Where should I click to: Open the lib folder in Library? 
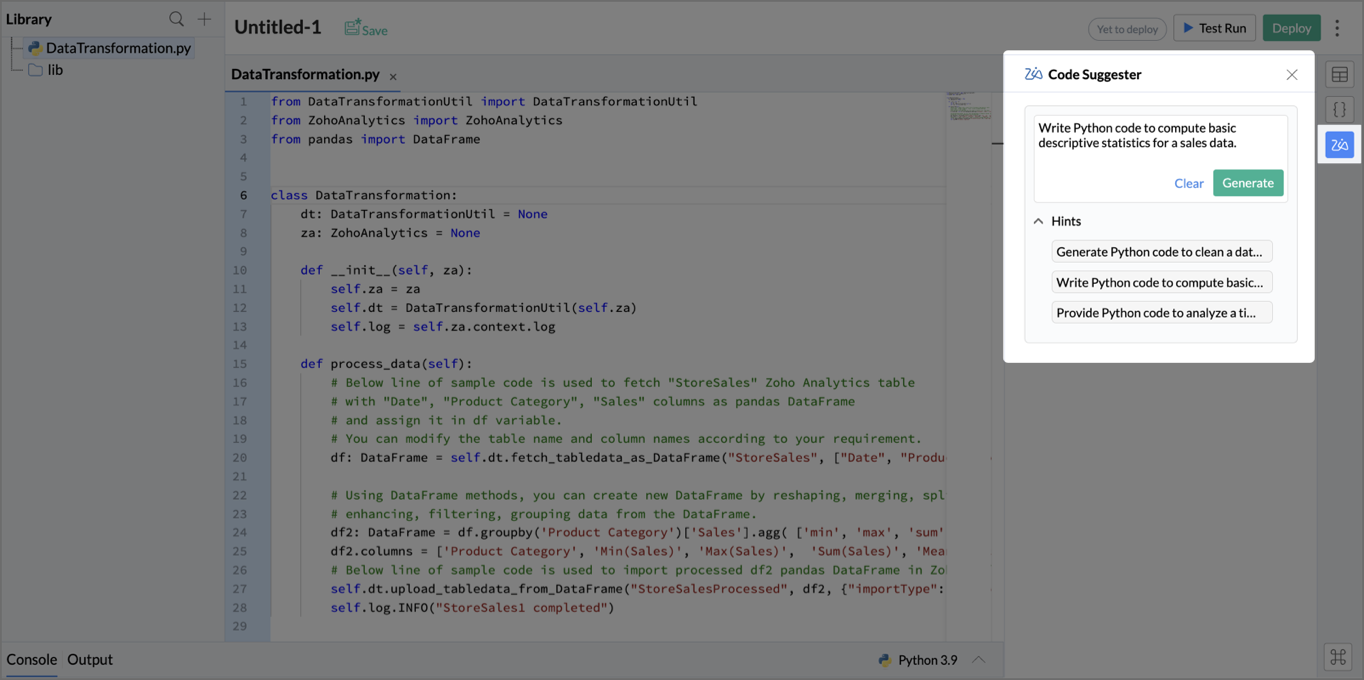pyautogui.click(x=55, y=70)
